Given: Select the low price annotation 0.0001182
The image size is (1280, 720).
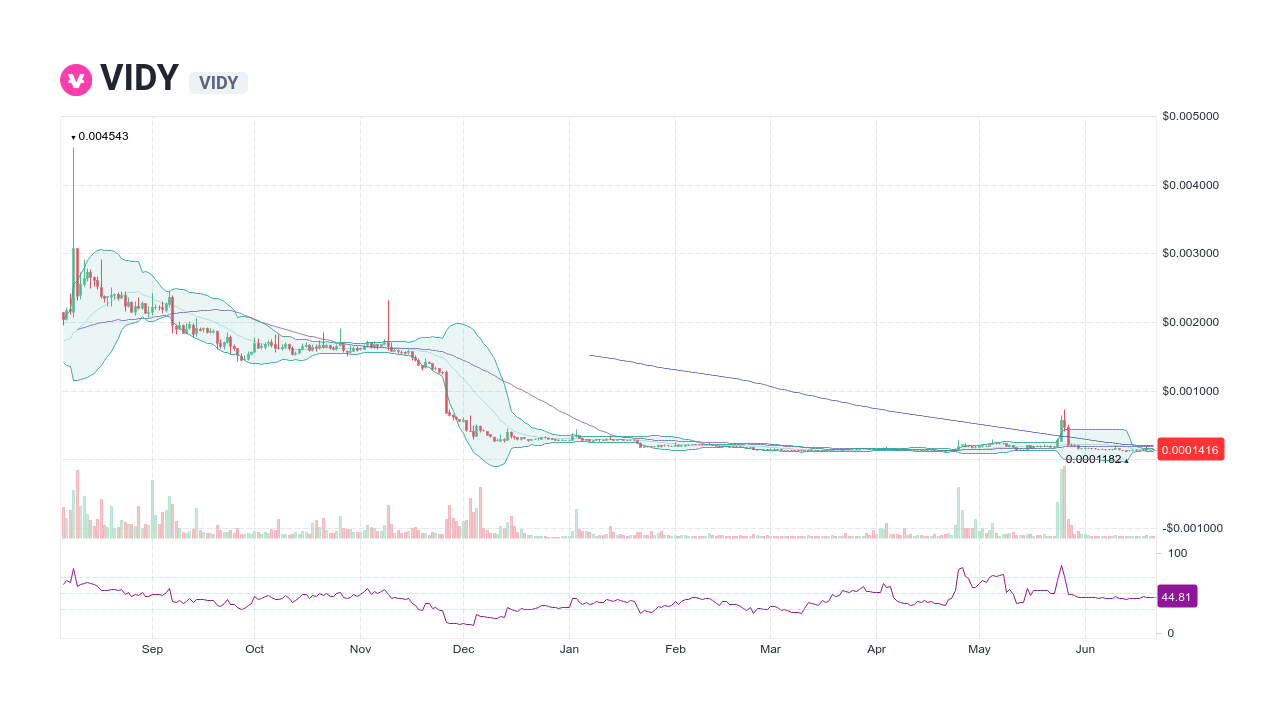Looking at the screenshot, I should [1094, 458].
